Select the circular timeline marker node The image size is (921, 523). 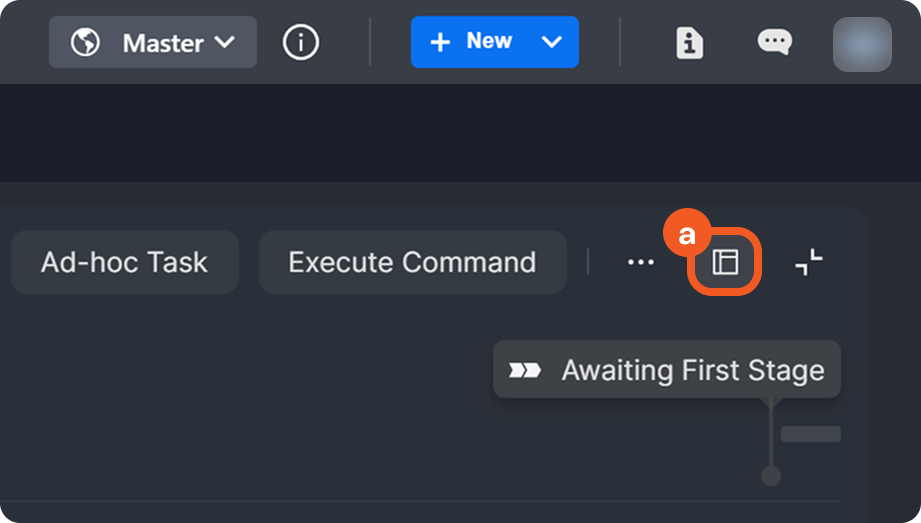[770, 475]
